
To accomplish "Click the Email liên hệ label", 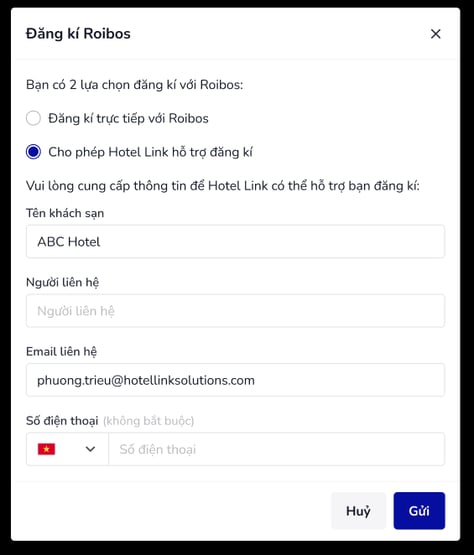I will coord(61,351).
